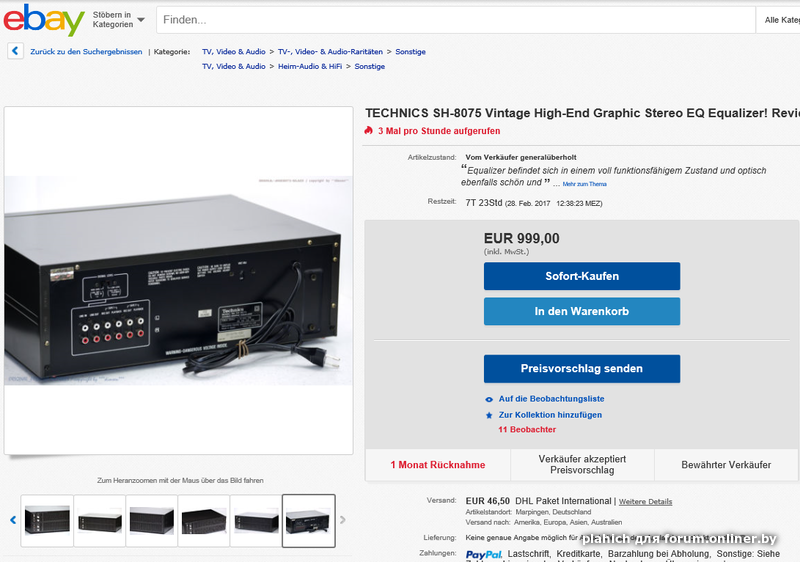Click the red flame views icon
The height and width of the screenshot is (562, 800).
pyautogui.click(x=368, y=131)
